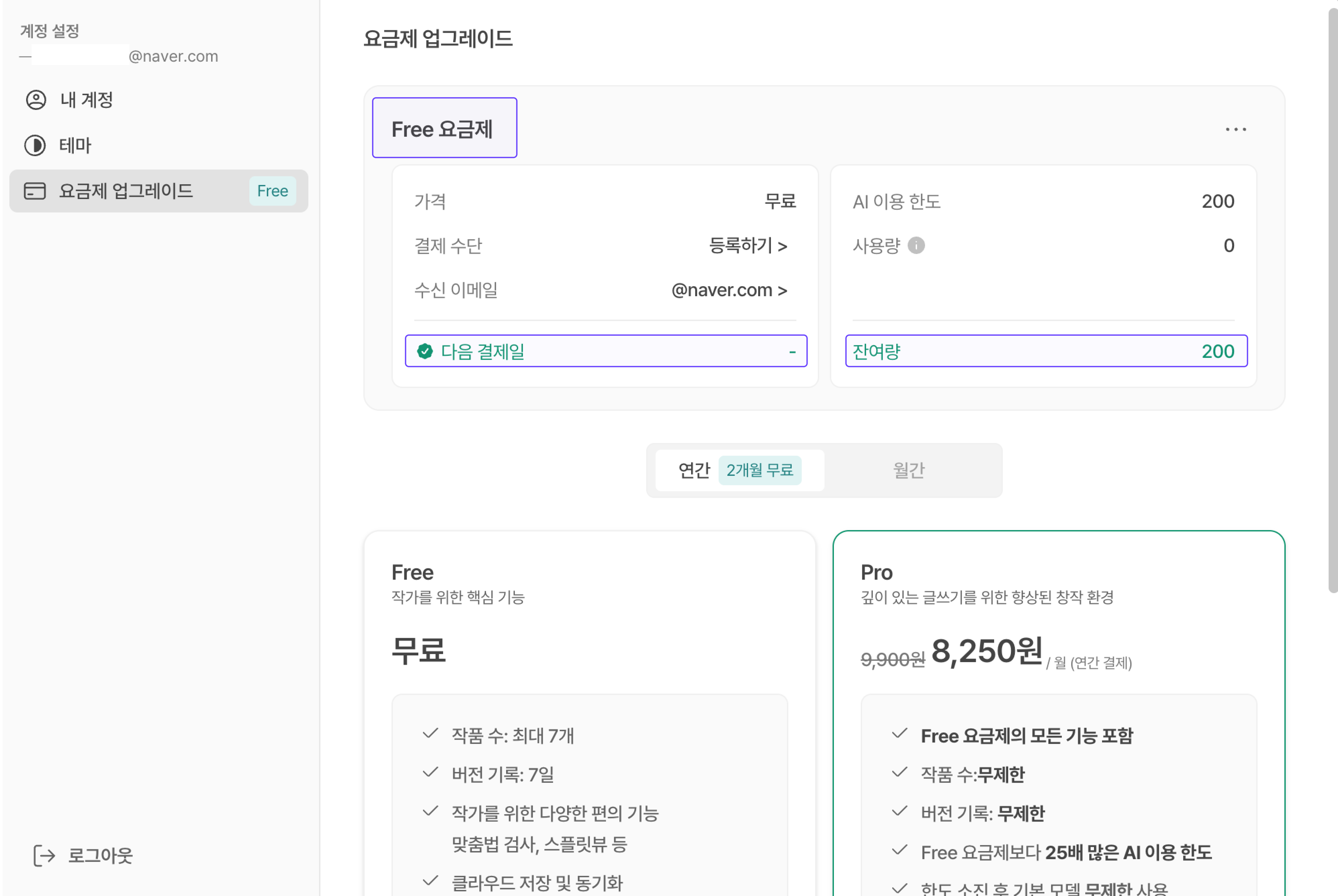Open the three-dot more options menu
This screenshot has width=1338, height=896.
tap(1235, 130)
